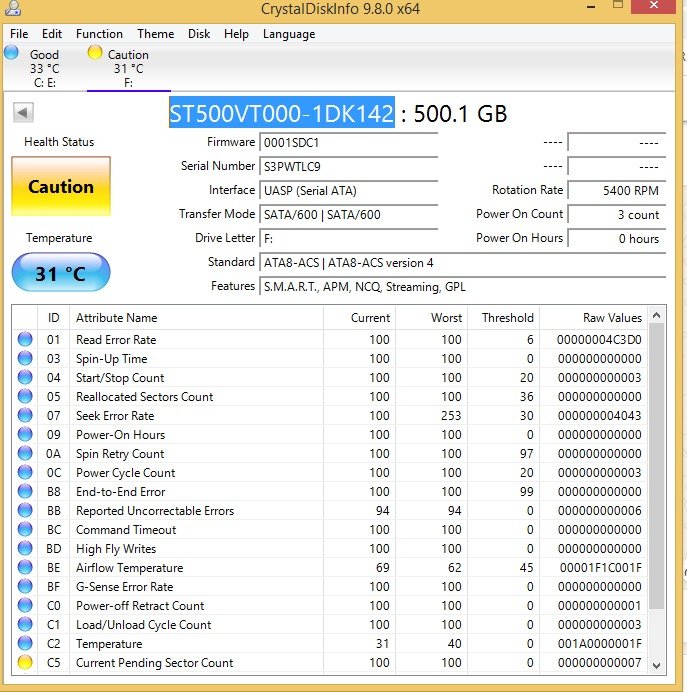The height and width of the screenshot is (692, 687).
Task: Click the attribute list scroll down arrow
Action: (657, 665)
